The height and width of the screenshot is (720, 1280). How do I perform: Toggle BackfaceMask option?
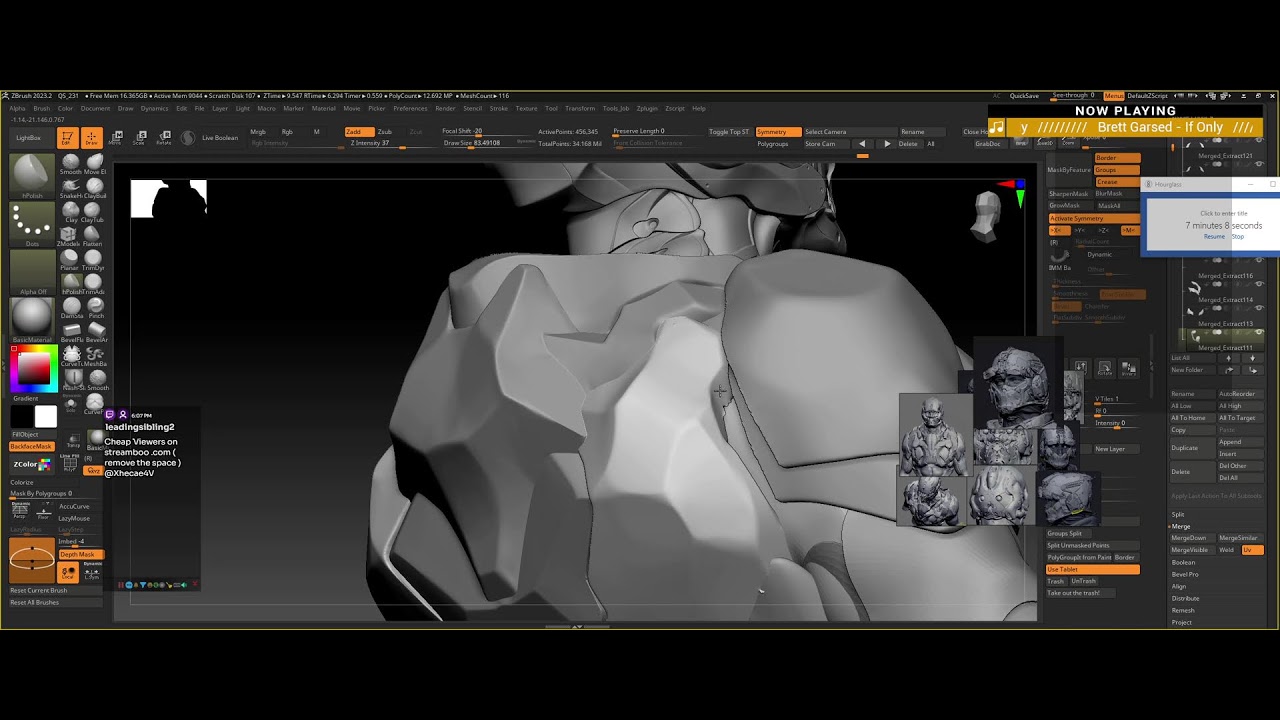31,446
